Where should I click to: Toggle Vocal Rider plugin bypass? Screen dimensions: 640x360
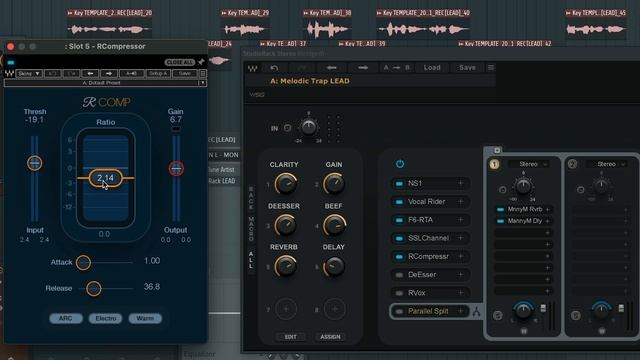coord(399,202)
